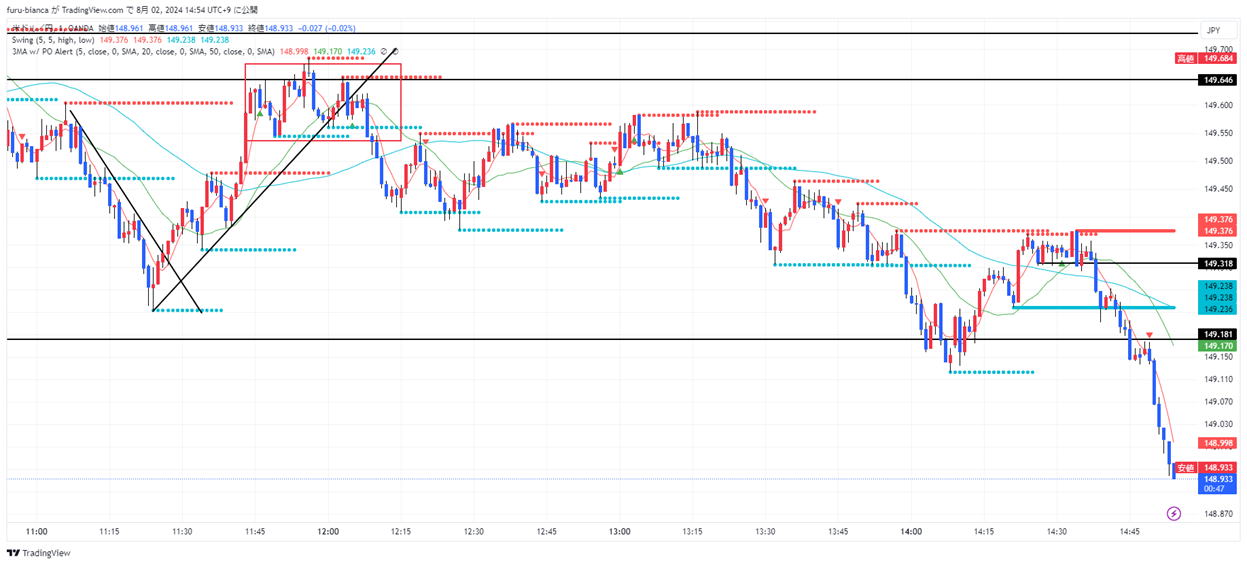Click the 安値 low price tag
The height and width of the screenshot is (565, 1247).
[1185, 467]
